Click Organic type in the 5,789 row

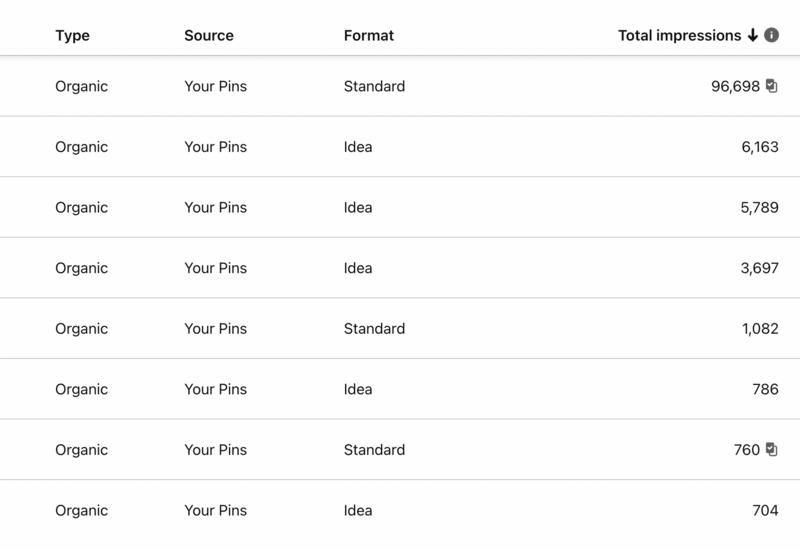tap(81, 208)
